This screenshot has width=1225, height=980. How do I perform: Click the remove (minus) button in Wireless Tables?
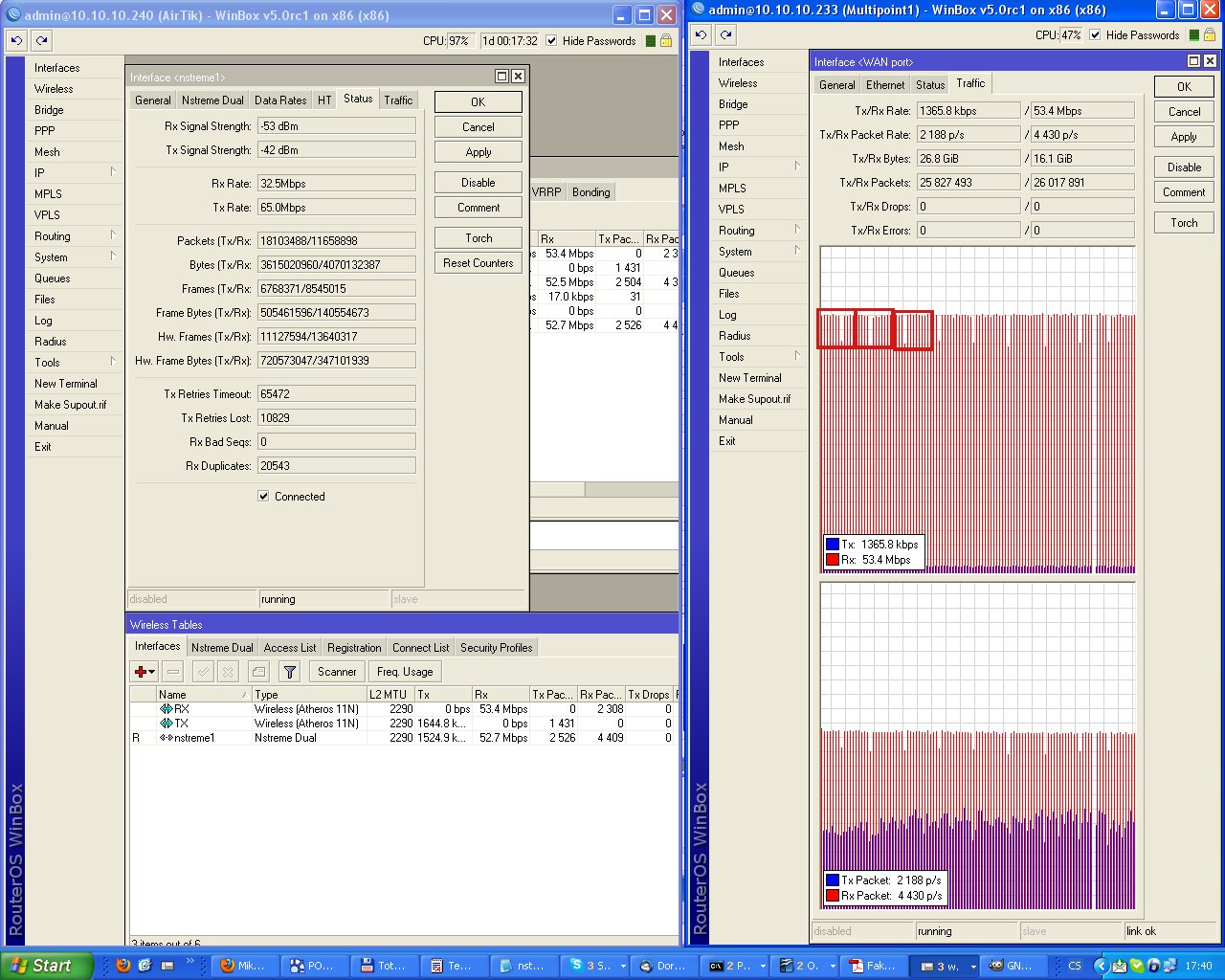click(173, 672)
